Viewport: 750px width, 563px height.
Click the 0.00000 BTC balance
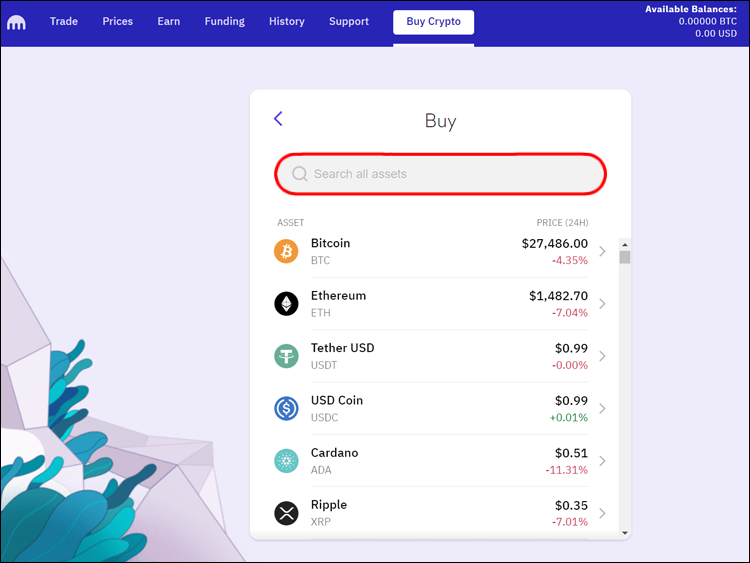pos(707,21)
